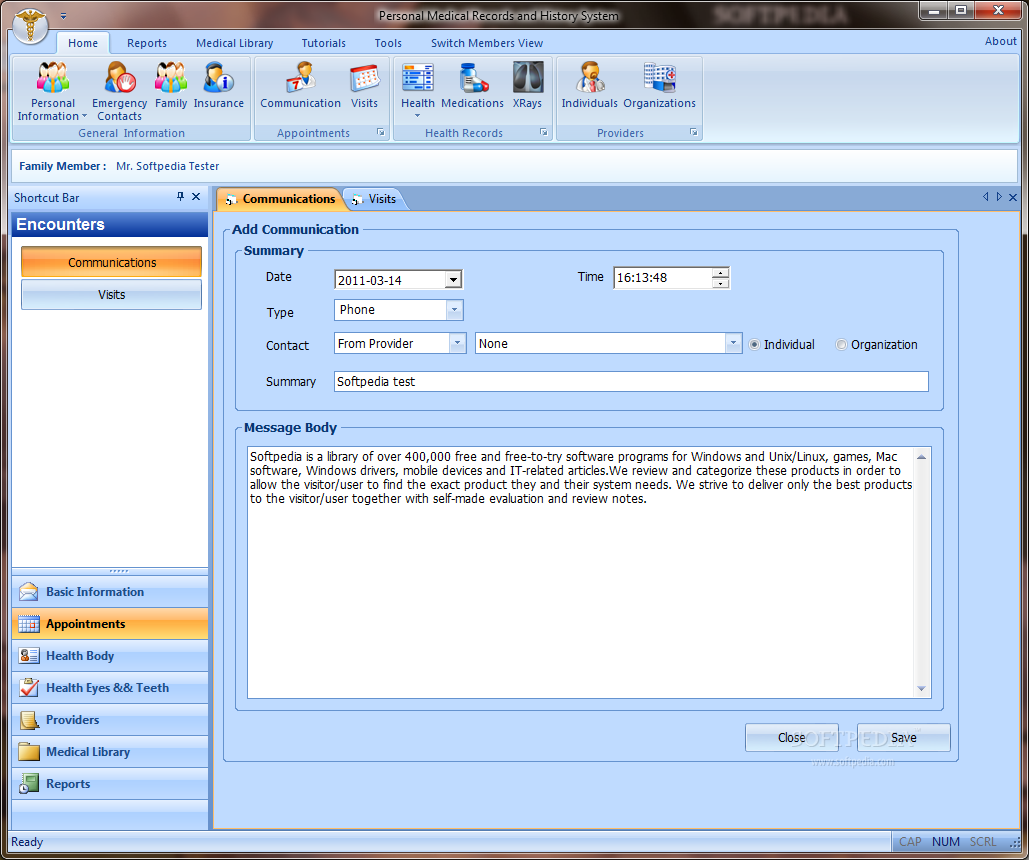Select the Organization radio button
Screen dimensions: 1029x860
(x=841, y=345)
